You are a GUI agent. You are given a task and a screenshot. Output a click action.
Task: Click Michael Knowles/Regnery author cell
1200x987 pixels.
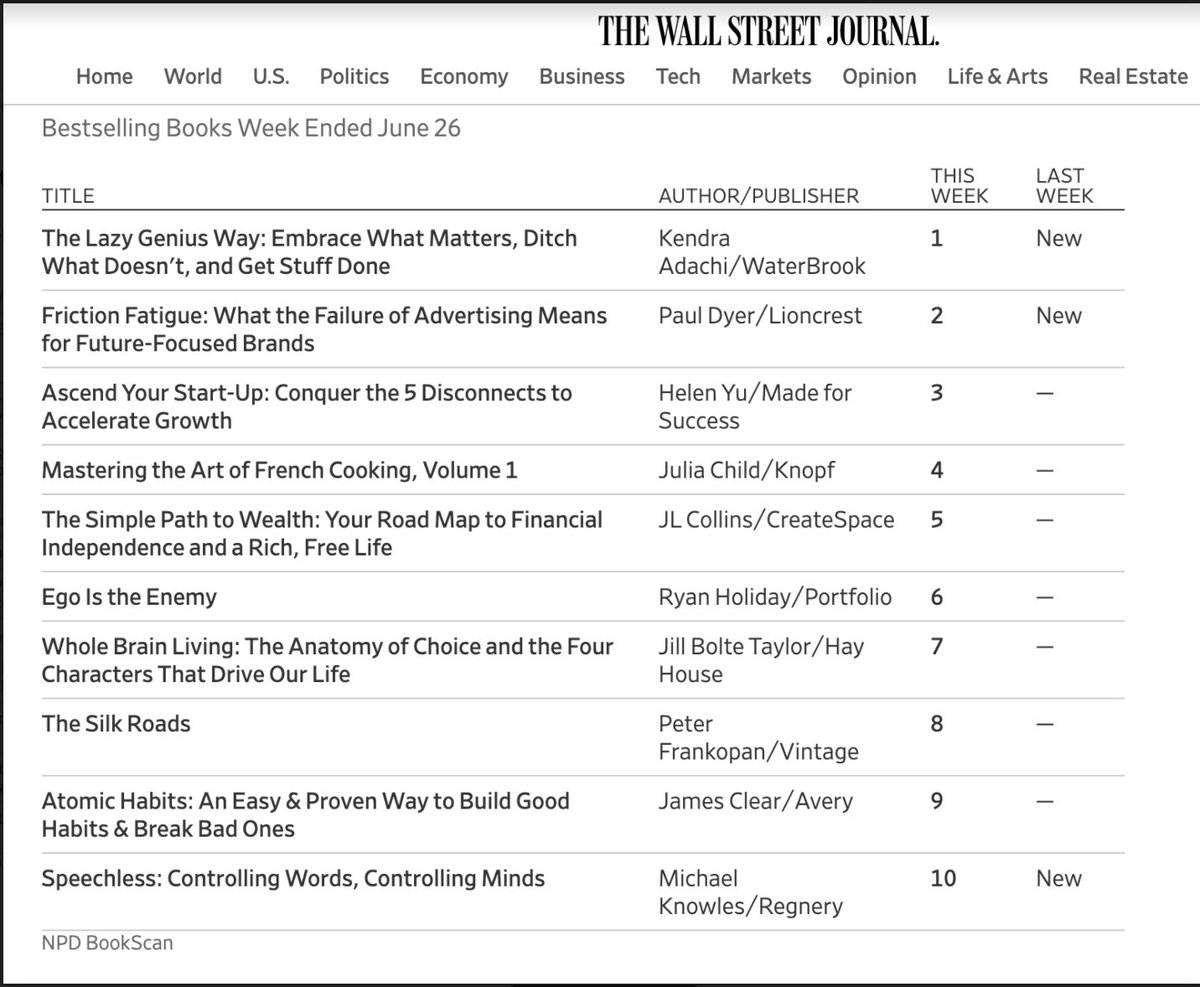tap(750, 893)
